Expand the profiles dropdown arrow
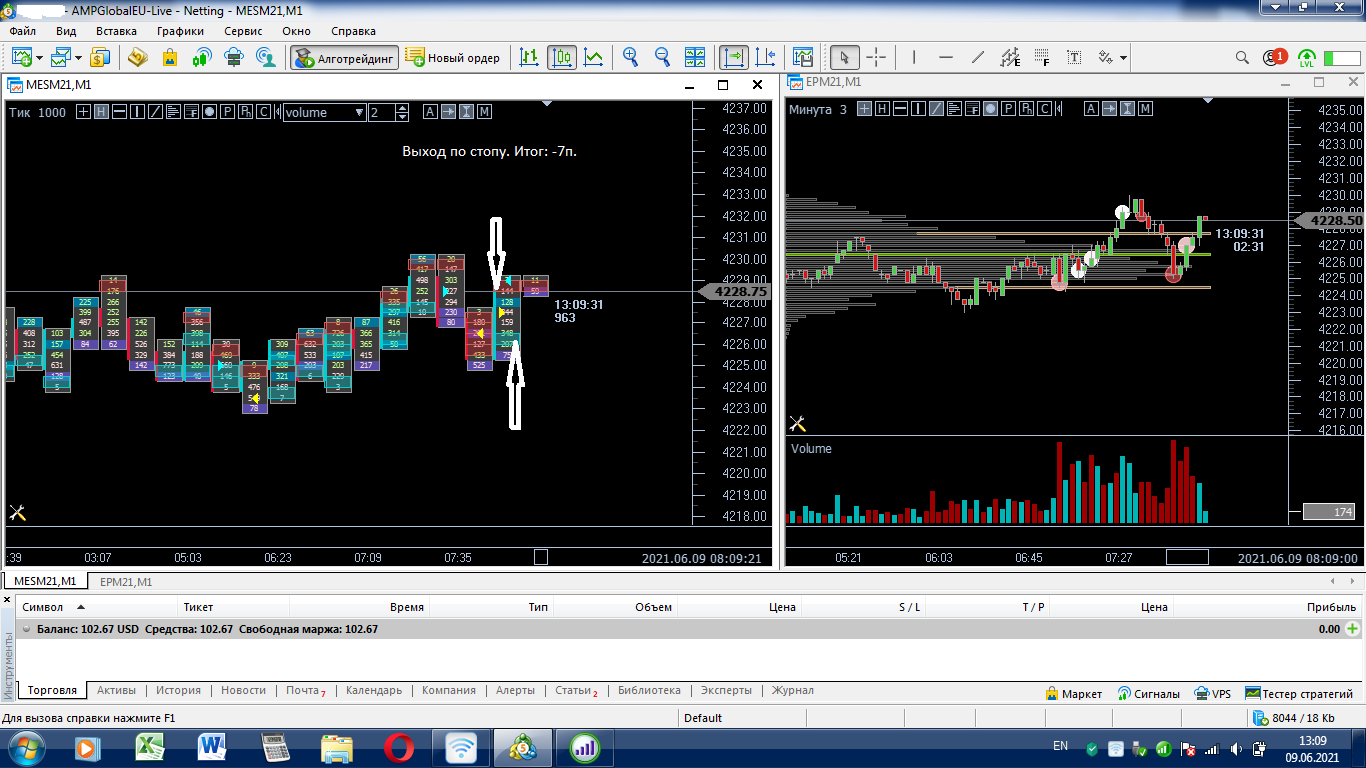1366x768 pixels. coord(79,58)
